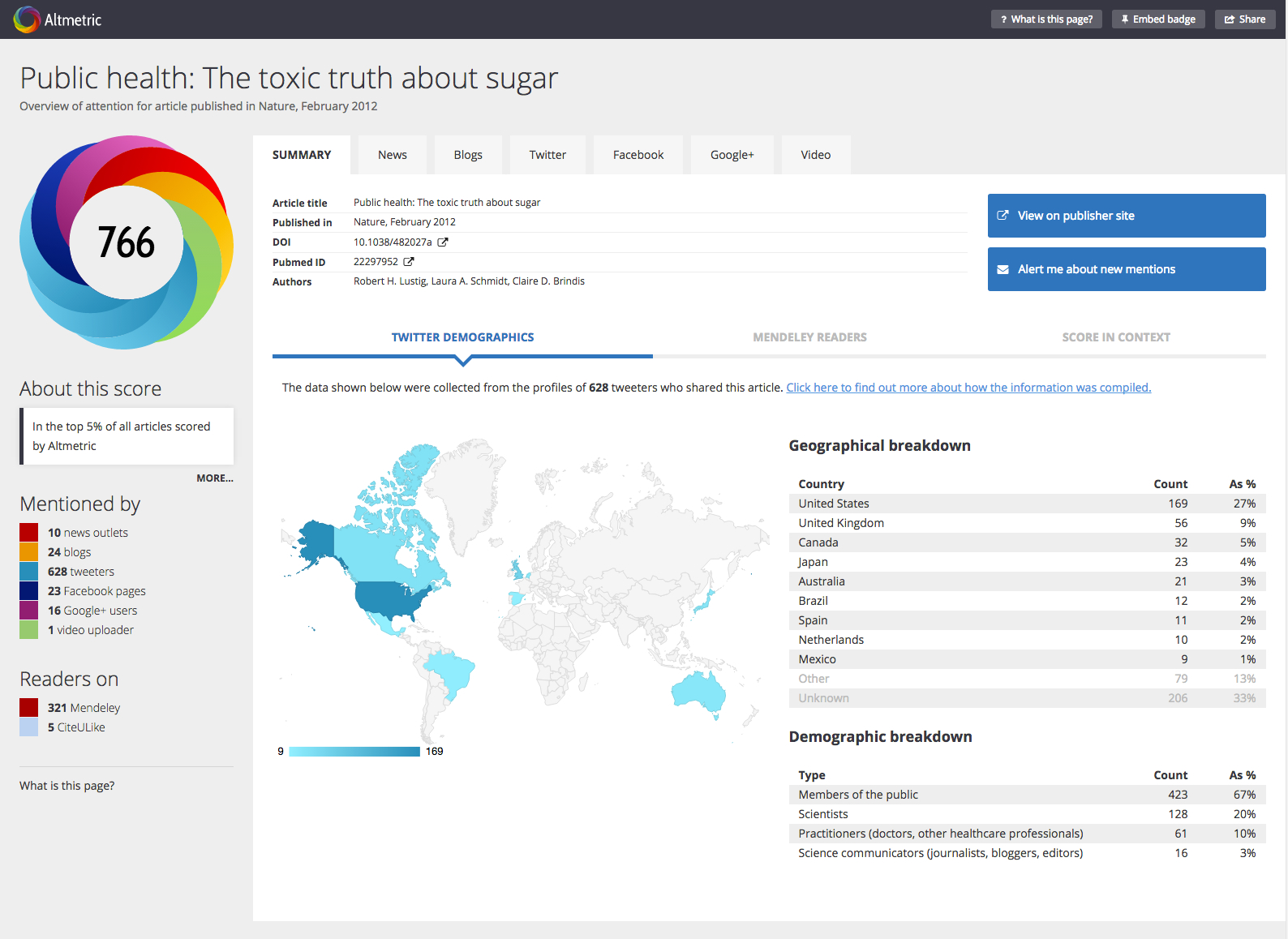
Task: Click the Science communicators demographic row
Action: [x=1027, y=853]
